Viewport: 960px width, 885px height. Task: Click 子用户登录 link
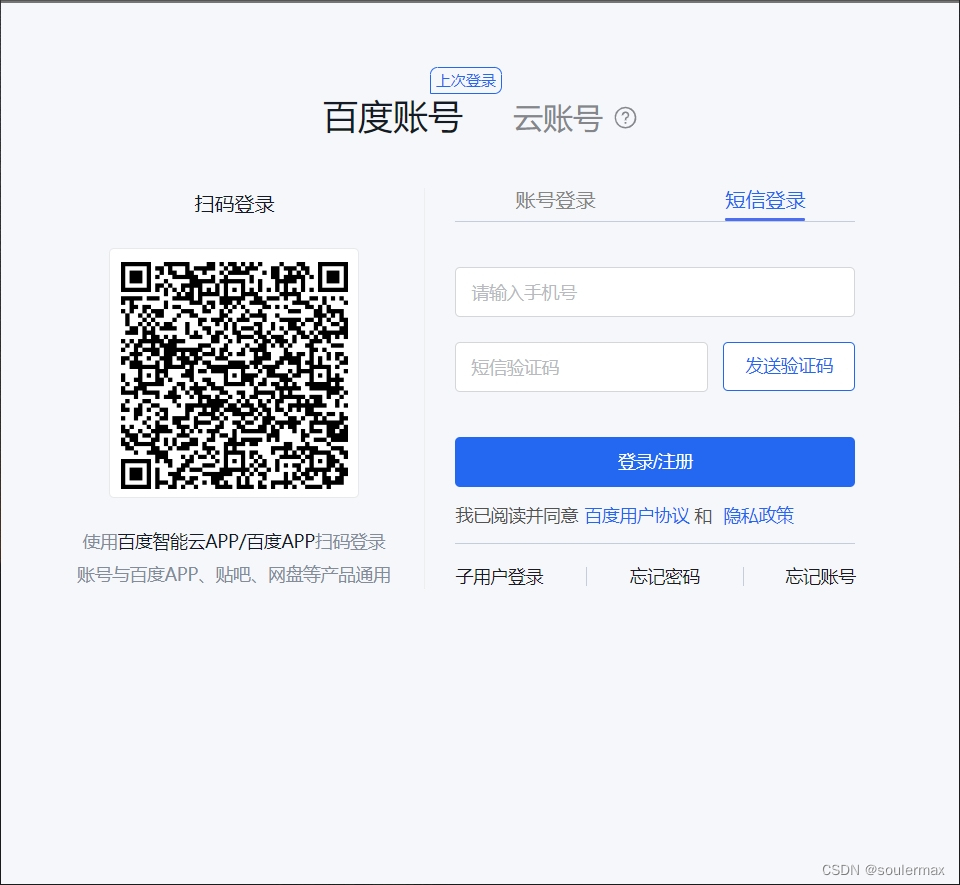[500, 577]
